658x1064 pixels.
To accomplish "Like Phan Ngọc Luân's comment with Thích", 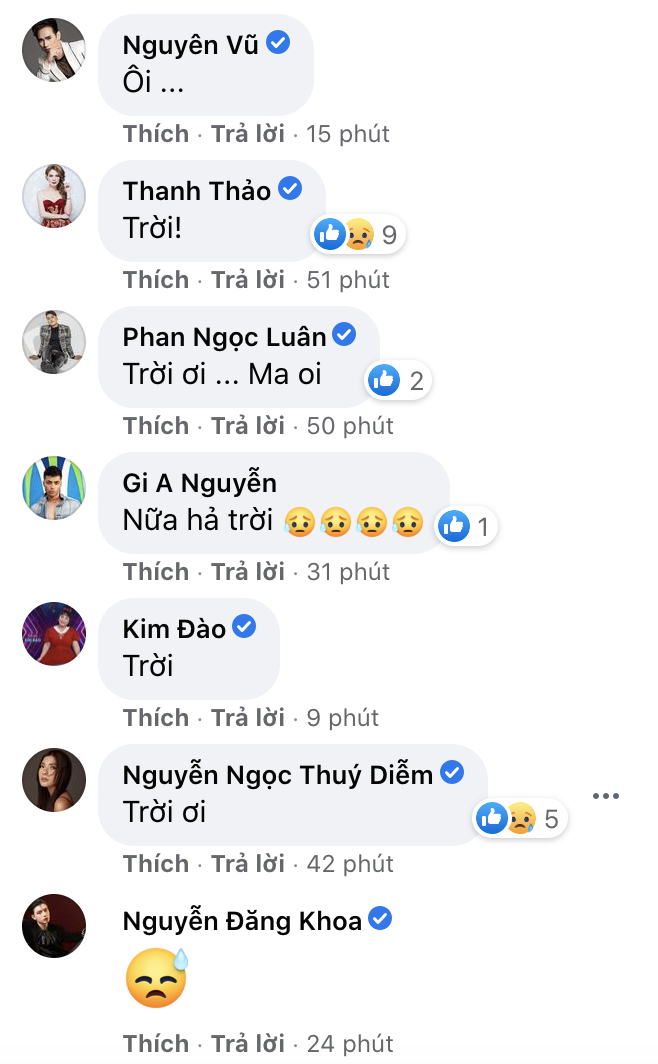I will 156,426.
